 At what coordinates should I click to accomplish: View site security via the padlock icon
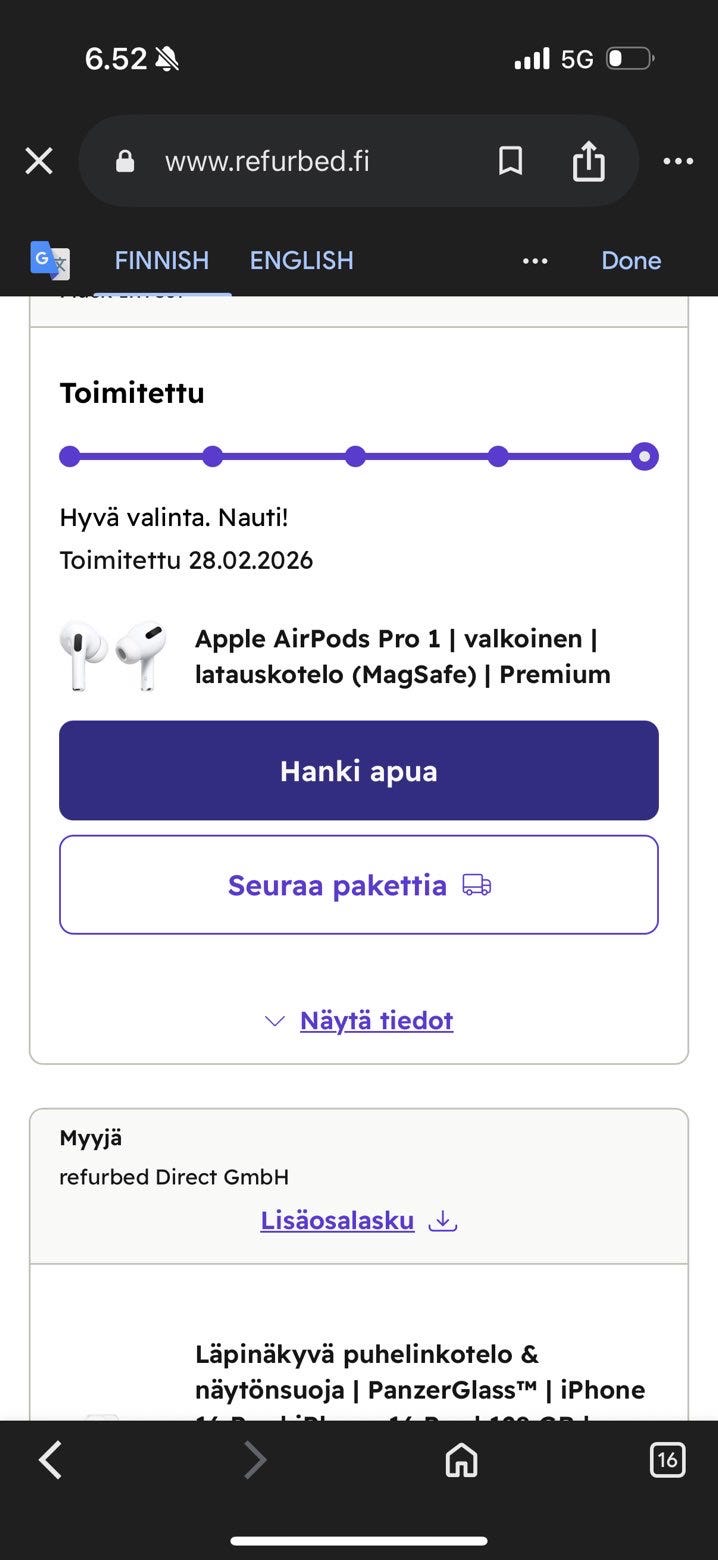point(124,160)
